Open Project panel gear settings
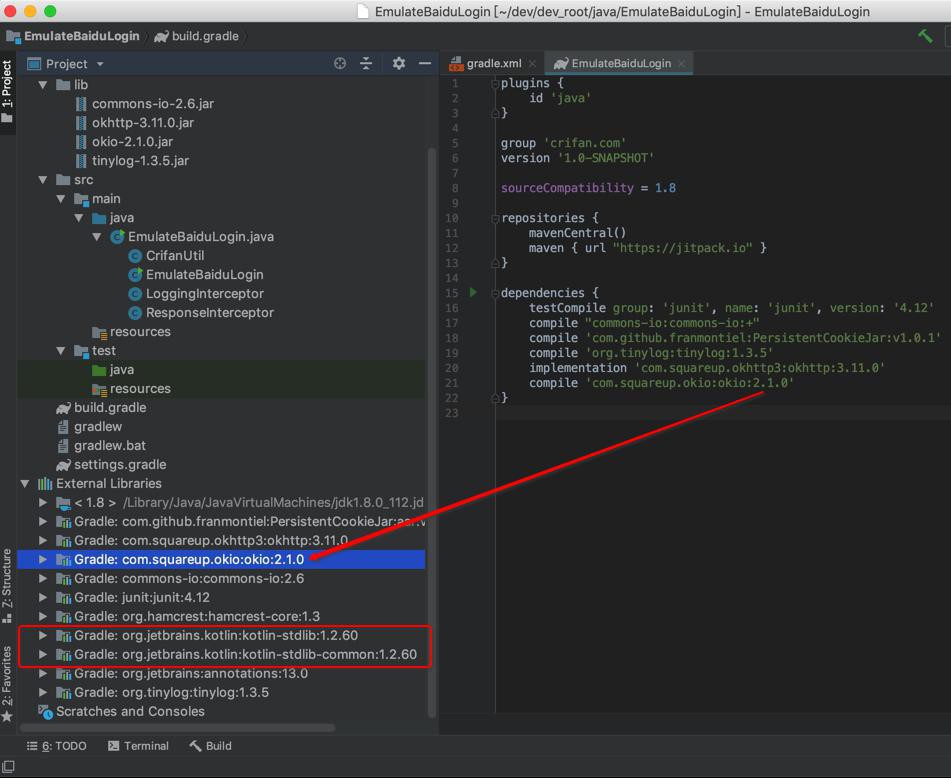The height and width of the screenshot is (778, 951). (x=399, y=63)
